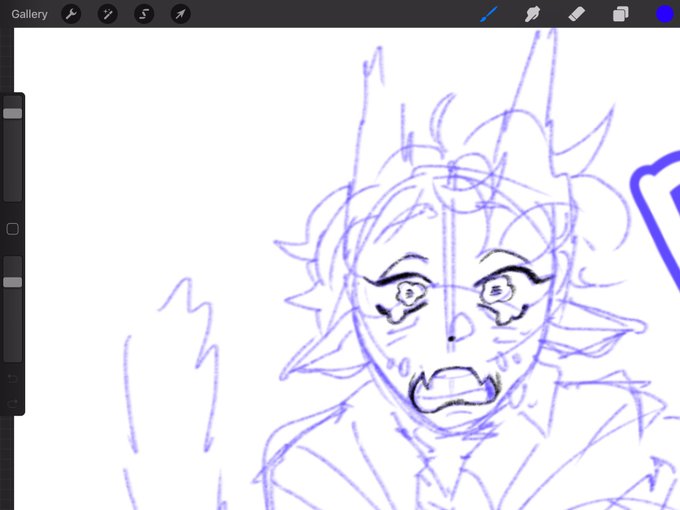Tap the Undo arrow in sidebar
The image size is (680, 510).
click(13, 379)
